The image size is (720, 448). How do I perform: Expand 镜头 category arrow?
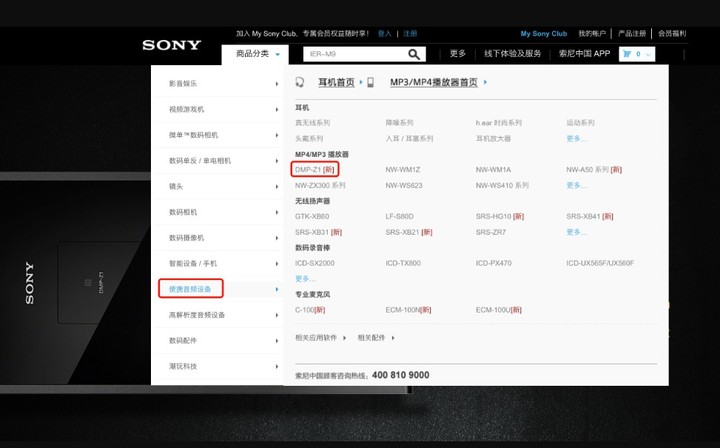click(277, 186)
